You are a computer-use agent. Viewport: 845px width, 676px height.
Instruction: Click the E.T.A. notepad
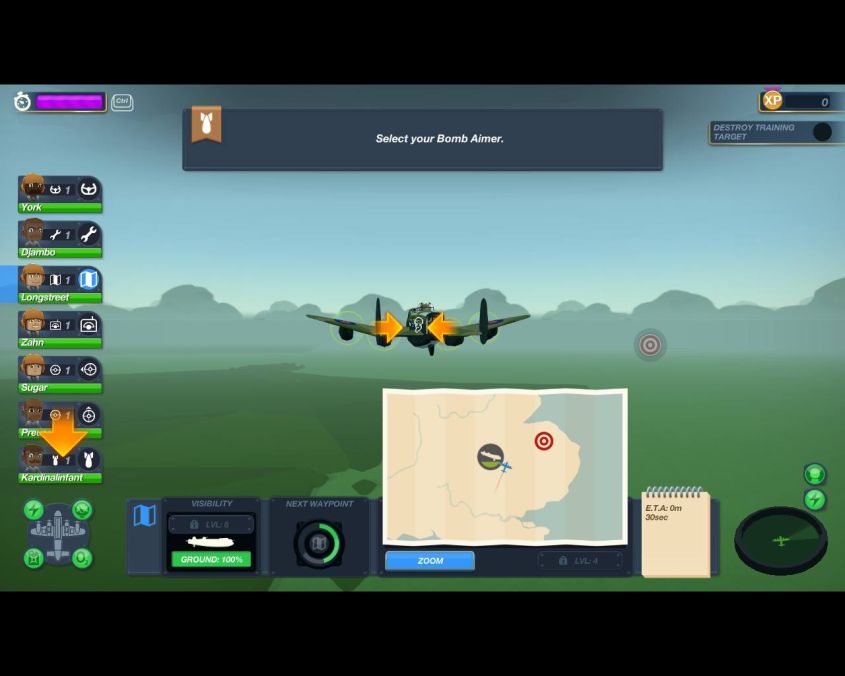(x=676, y=533)
